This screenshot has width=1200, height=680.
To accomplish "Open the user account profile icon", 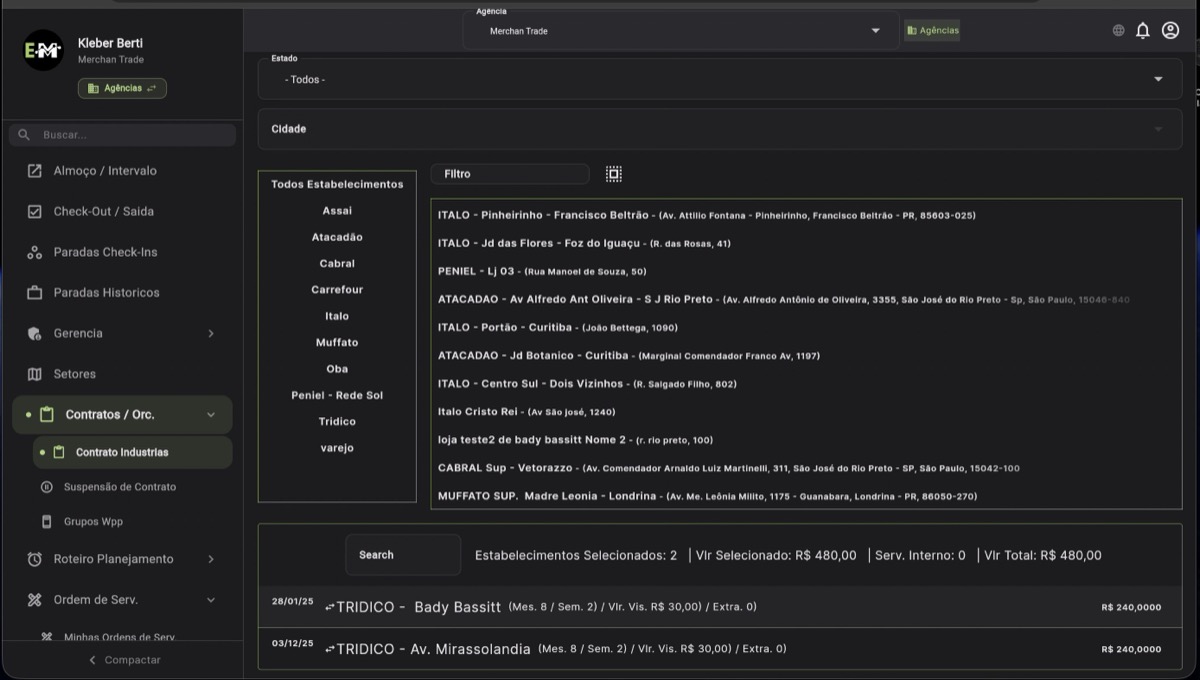I will pyautogui.click(x=1170, y=31).
